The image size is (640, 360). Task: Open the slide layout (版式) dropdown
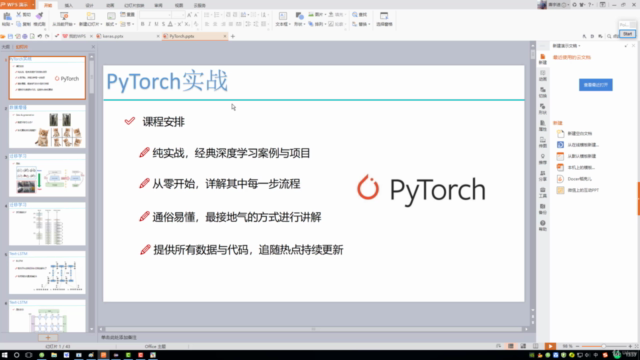[111, 24]
